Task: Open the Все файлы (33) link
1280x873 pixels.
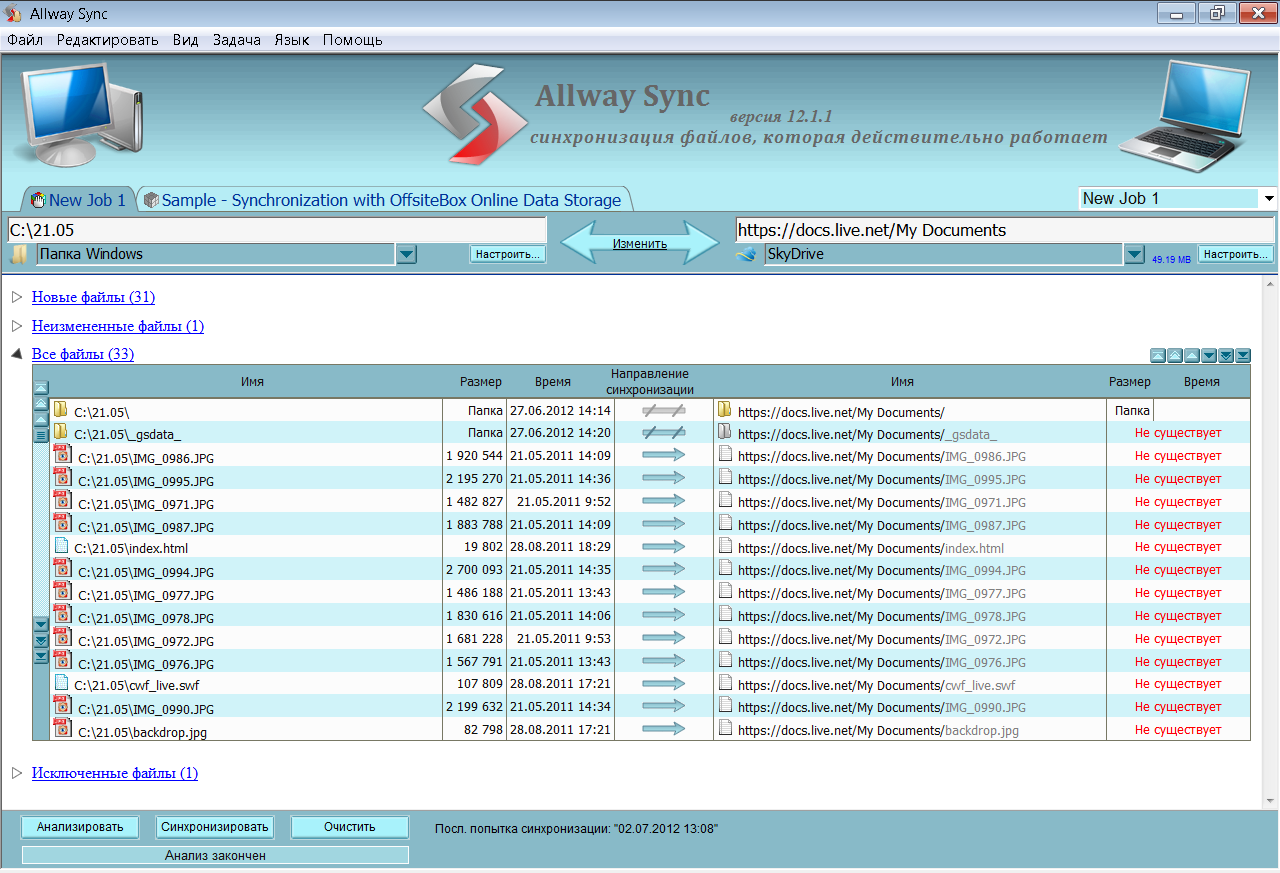Action: click(83, 354)
